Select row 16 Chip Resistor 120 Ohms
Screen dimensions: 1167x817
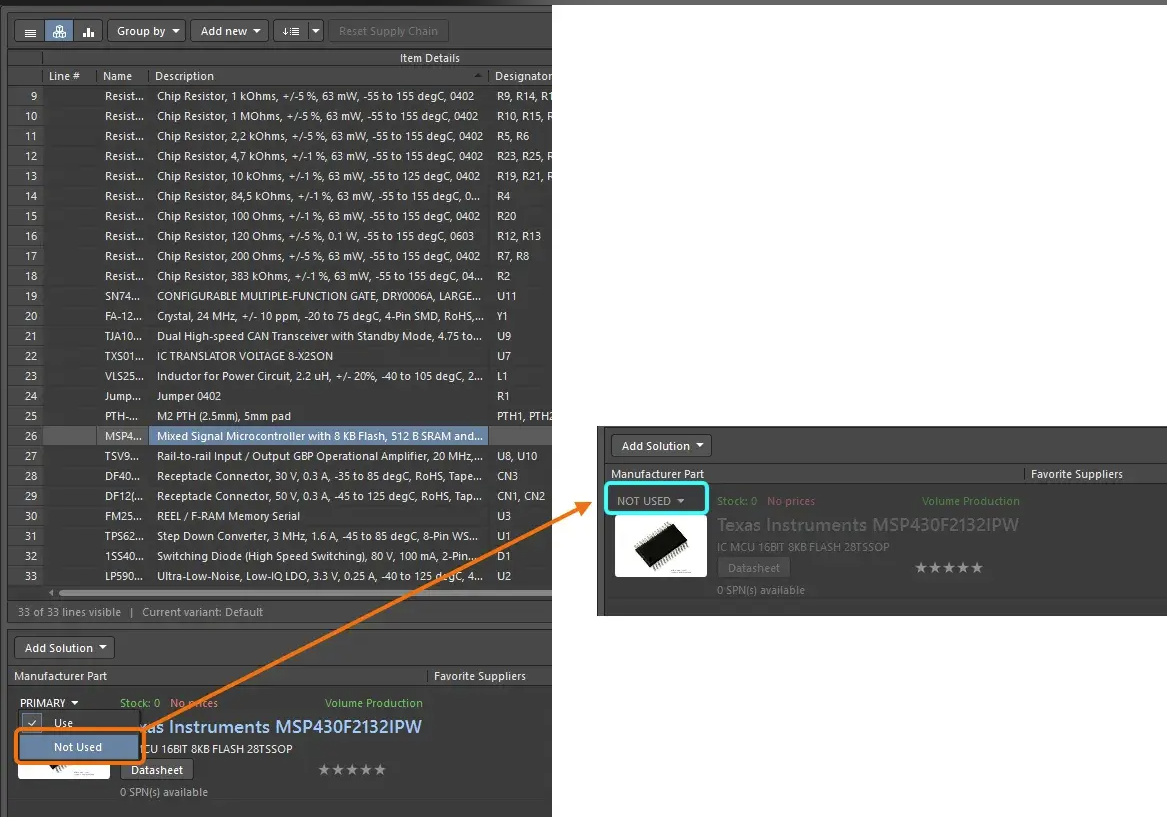280,236
